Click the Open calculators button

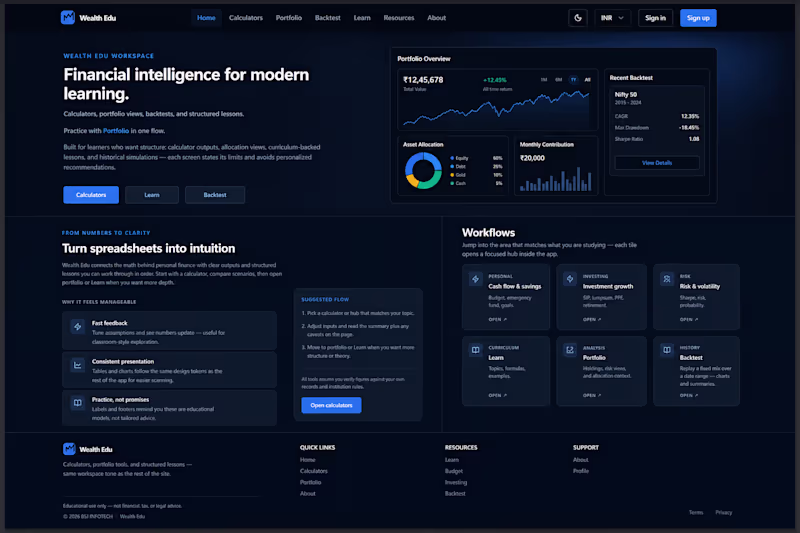[331, 405]
